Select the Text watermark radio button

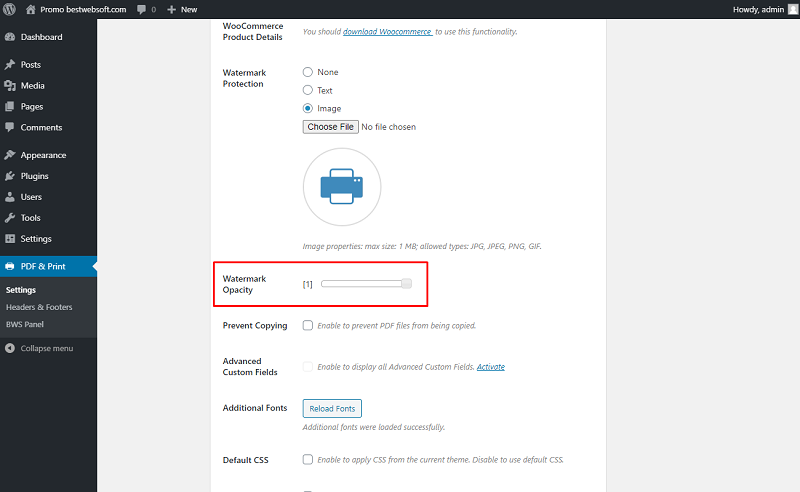pos(308,90)
